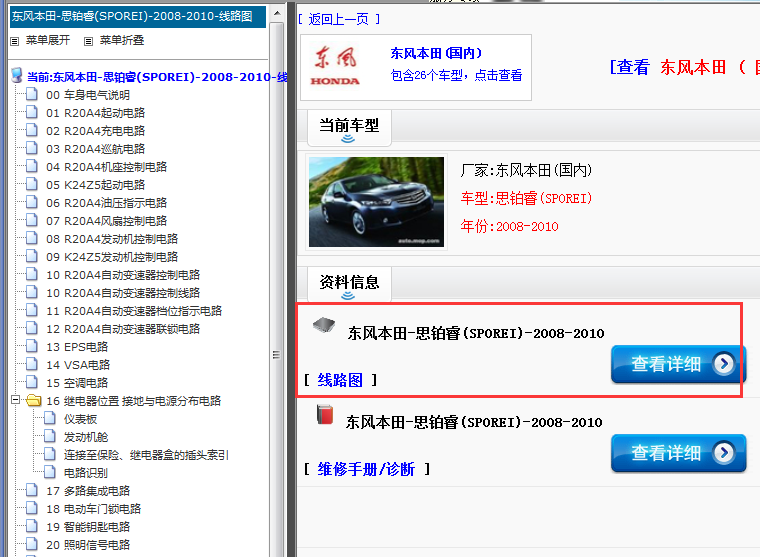Collapse the 16 继电器位置 tree node
This screenshot has height=557, width=760.
click(16, 400)
